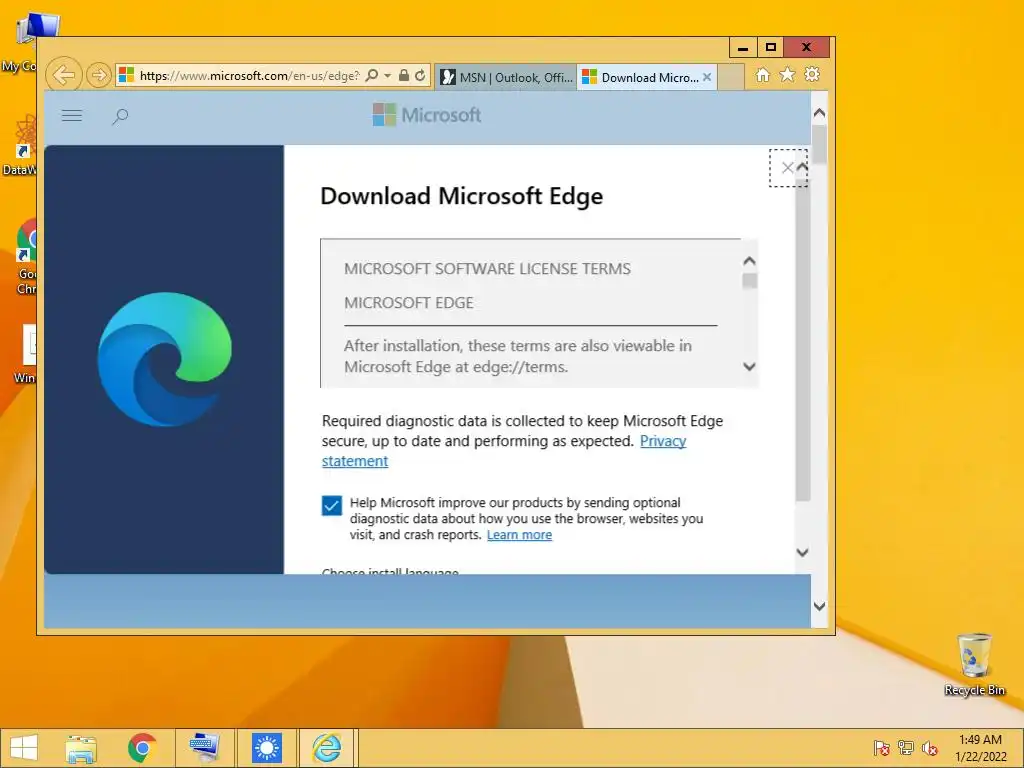Open the taskbar clock showing 1:49 AM
Viewport: 1024px width, 768px height.
click(980, 748)
